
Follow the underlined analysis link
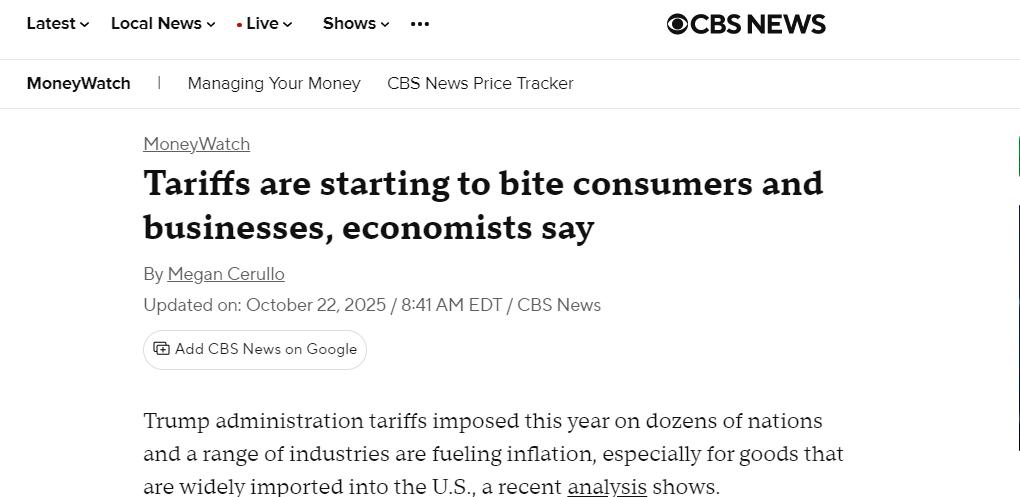click(x=607, y=487)
